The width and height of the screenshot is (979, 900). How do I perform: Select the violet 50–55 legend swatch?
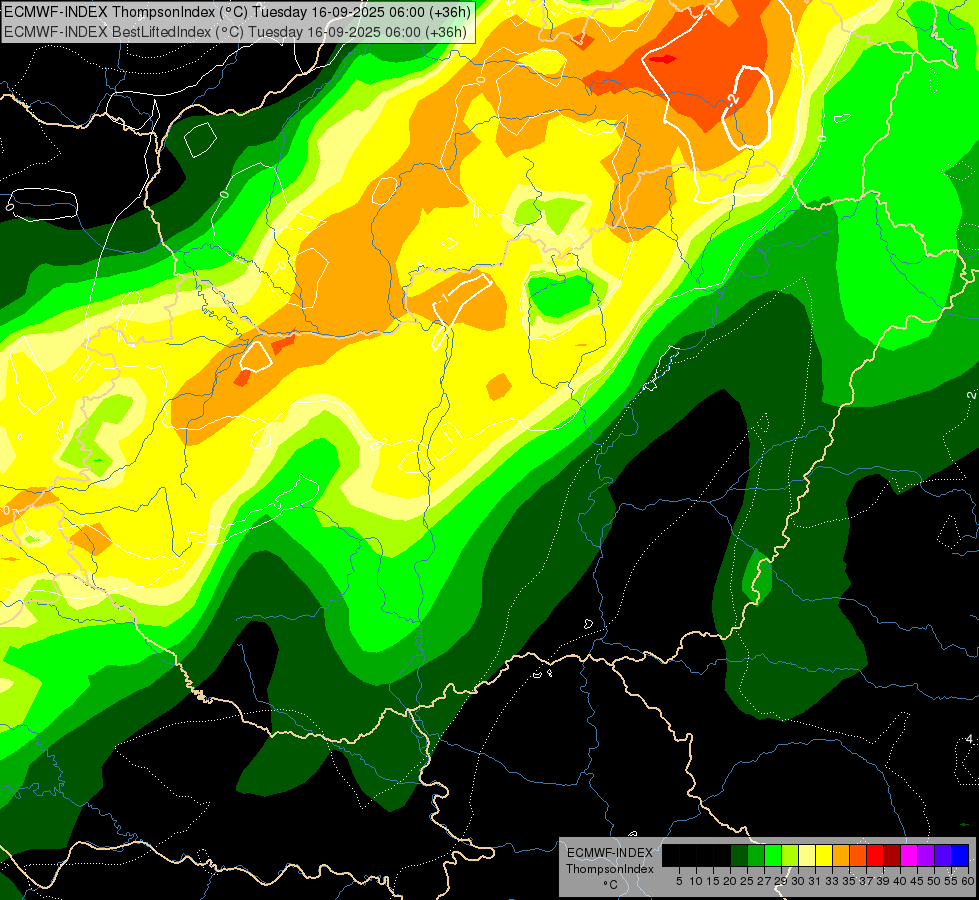[943, 855]
